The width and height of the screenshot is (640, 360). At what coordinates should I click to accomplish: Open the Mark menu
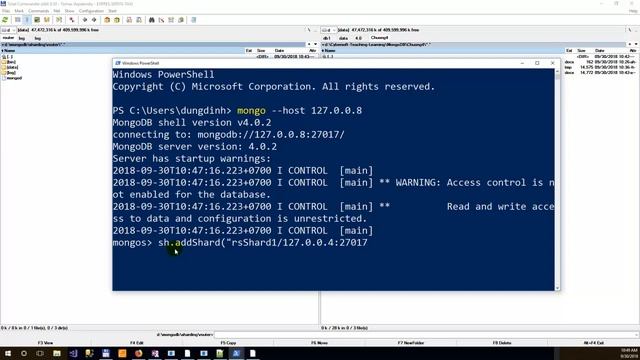[x=19, y=11]
